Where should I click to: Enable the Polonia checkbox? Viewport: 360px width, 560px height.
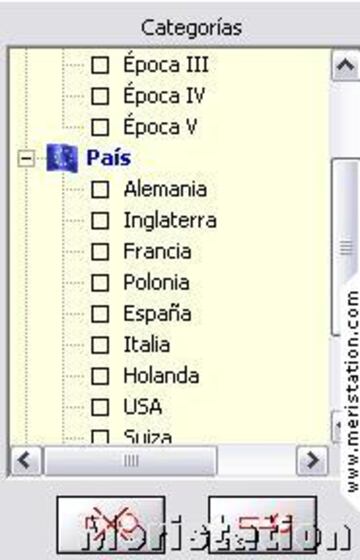[x=100, y=283]
